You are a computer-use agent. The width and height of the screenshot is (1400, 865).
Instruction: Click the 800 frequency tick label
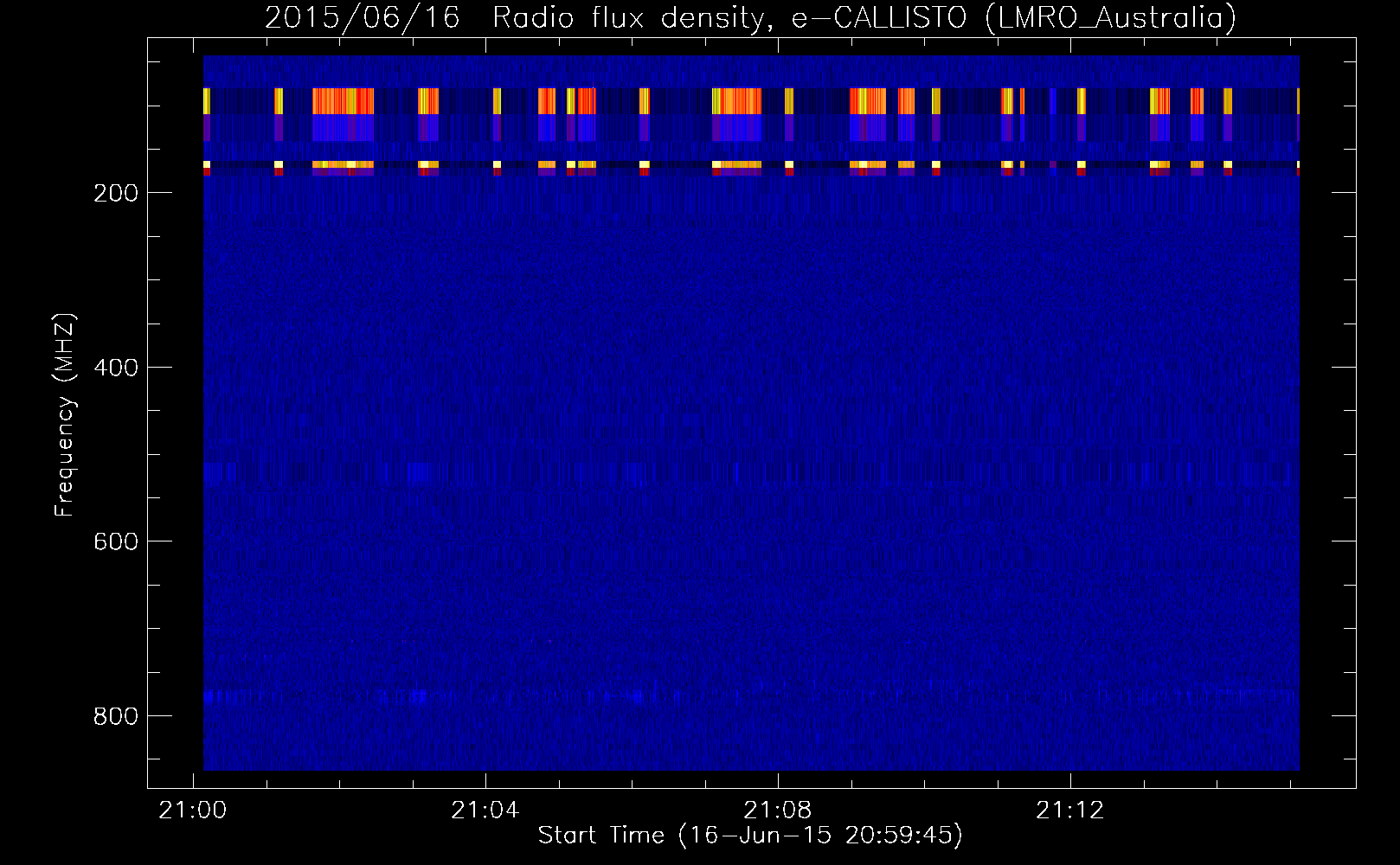[115, 716]
